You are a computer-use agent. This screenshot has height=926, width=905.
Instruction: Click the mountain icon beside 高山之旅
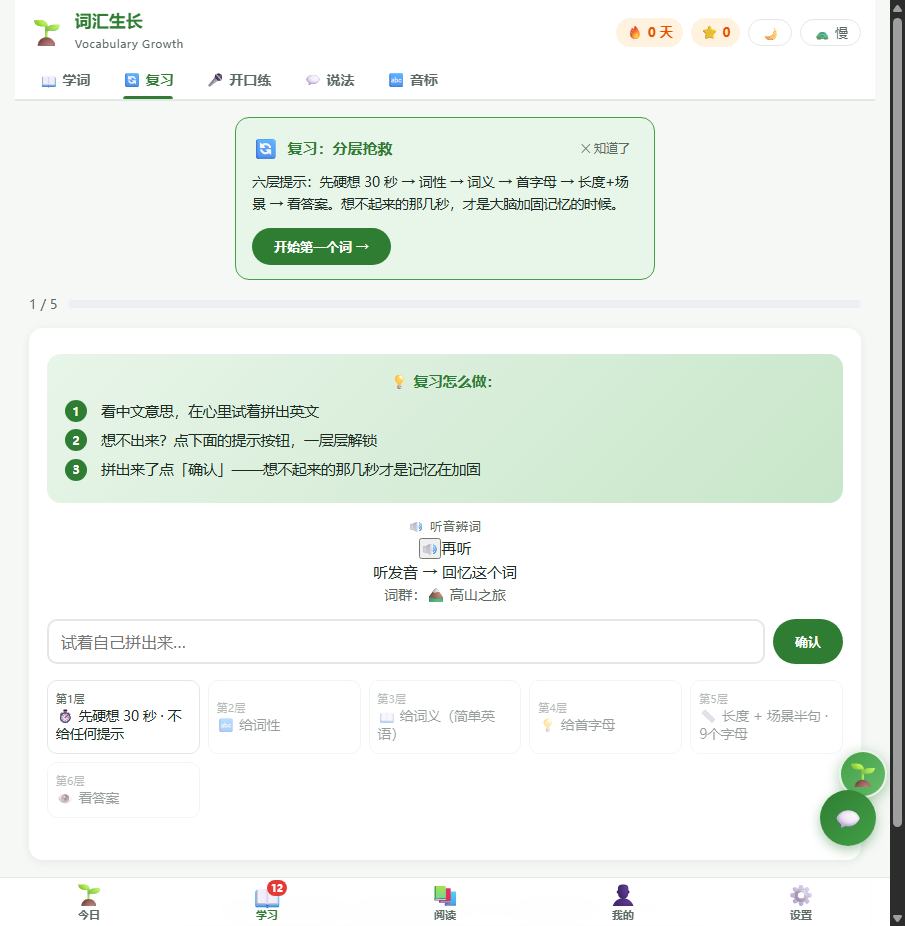[x=436, y=595]
